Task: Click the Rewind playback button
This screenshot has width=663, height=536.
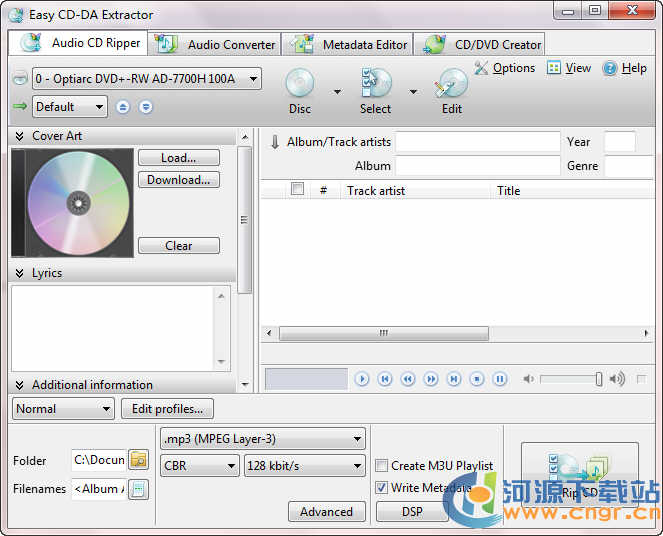Action: coord(408,379)
